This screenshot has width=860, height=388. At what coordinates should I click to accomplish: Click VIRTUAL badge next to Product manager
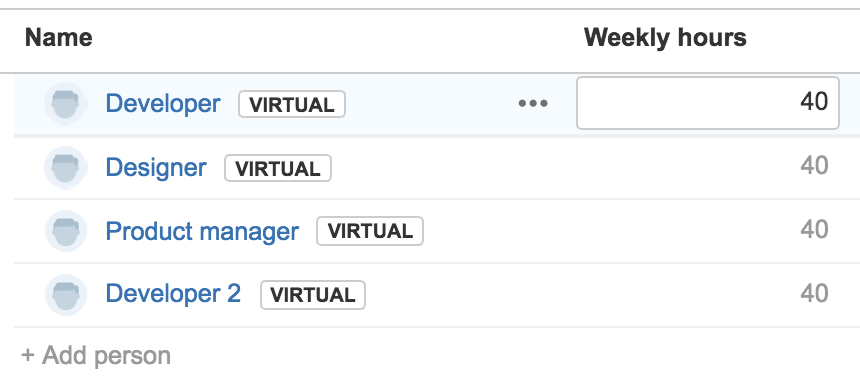pyautogui.click(x=370, y=231)
